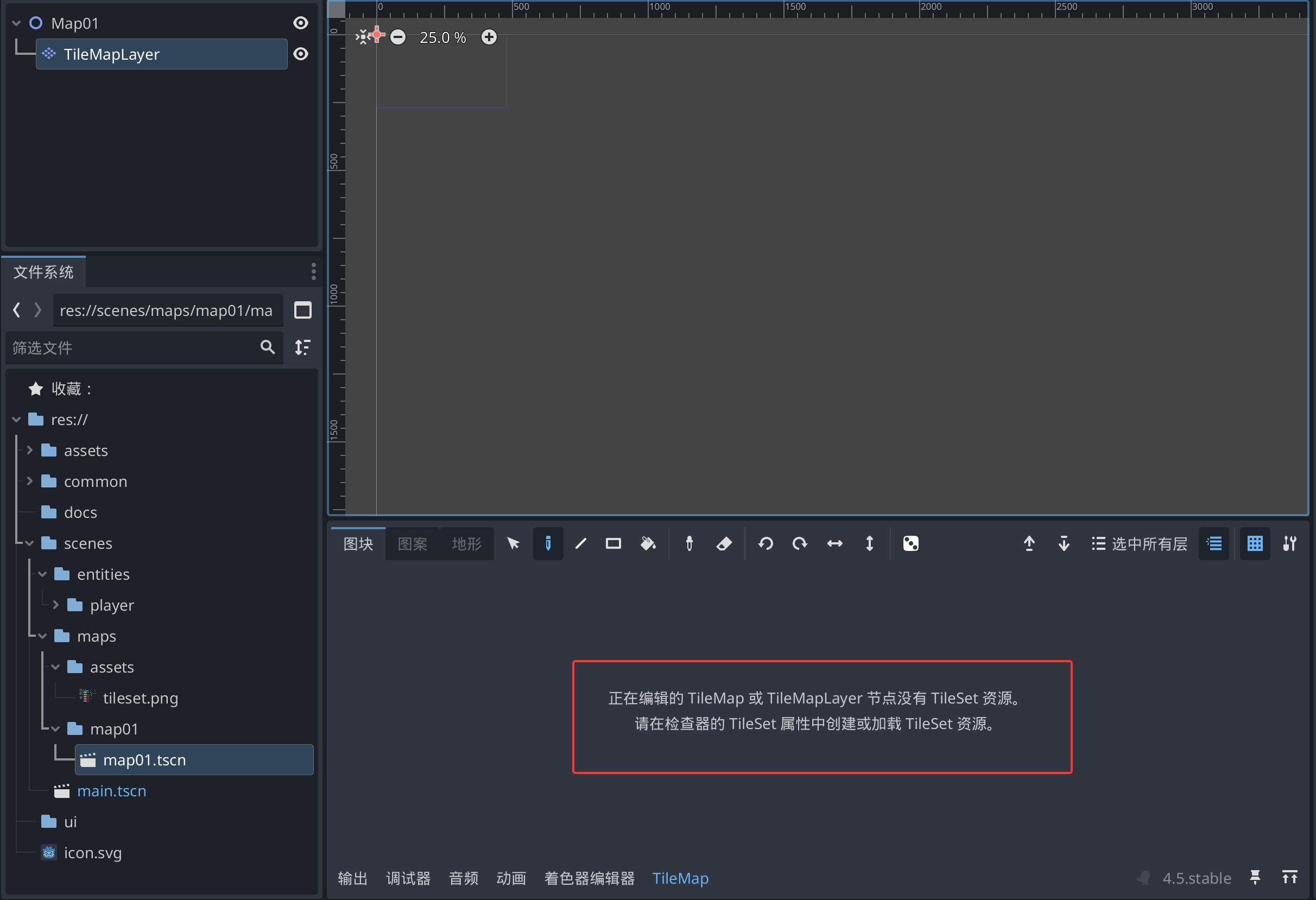Rotate tile counterclockwise
This screenshot has height=900, width=1316.
click(765, 543)
